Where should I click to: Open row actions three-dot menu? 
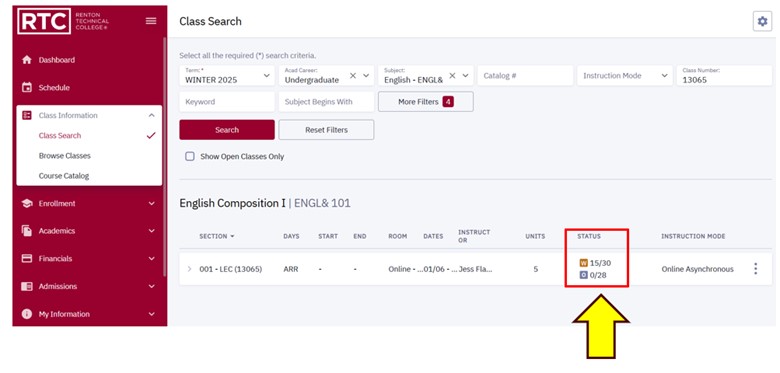tap(755, 269)
